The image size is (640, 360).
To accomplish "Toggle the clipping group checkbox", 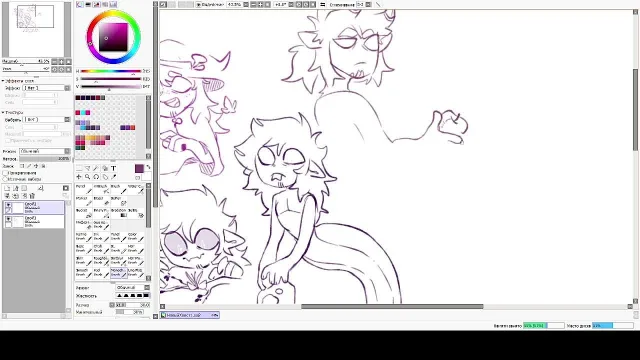I will click(x=6, y=173).
